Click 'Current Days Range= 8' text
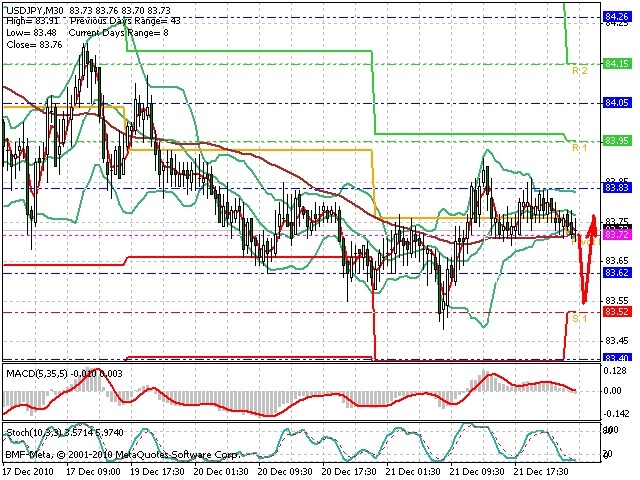 (118, 33)
